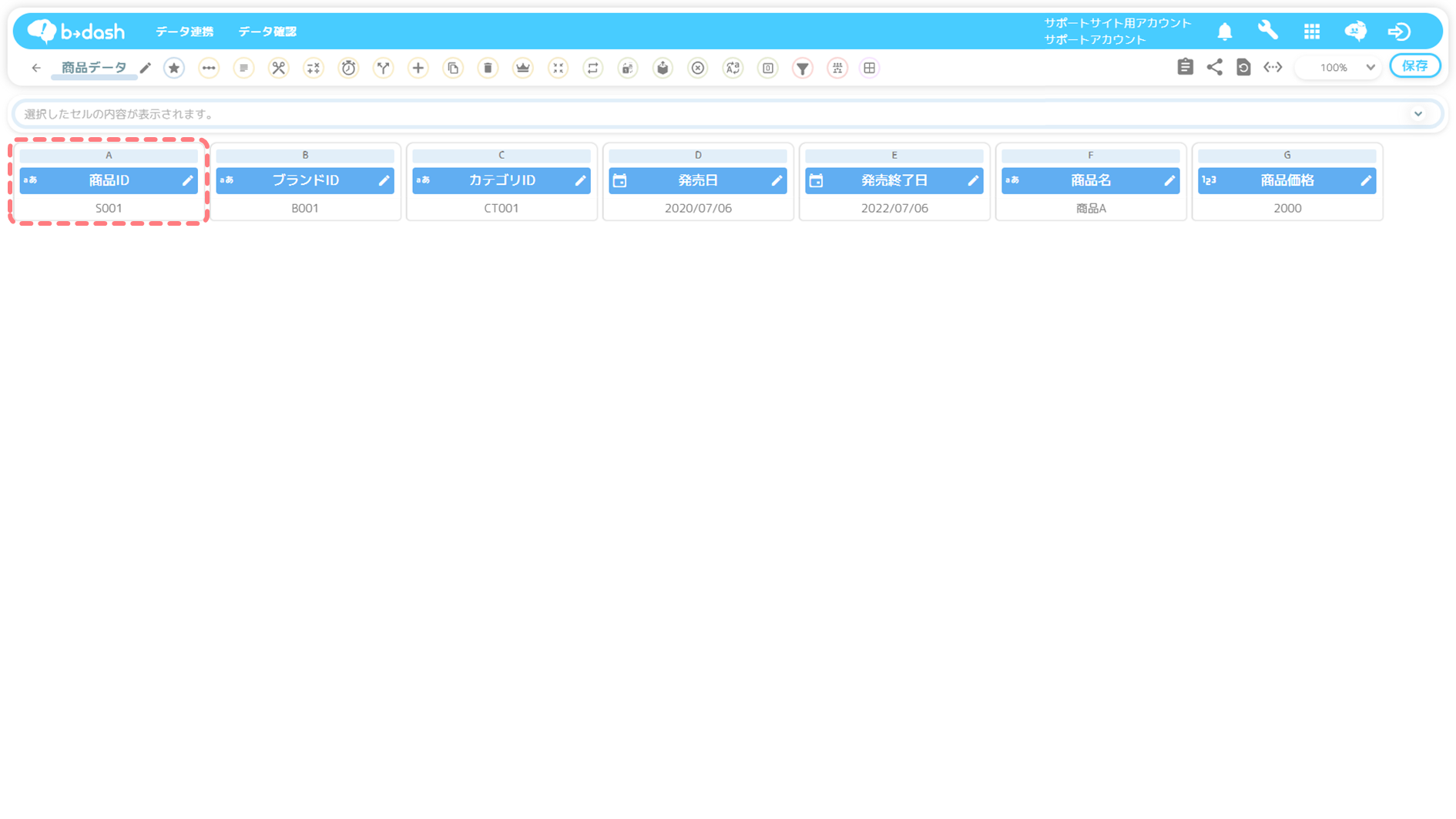Click the b→dash logo
The image size is (1456, 819).
(75, 31)
